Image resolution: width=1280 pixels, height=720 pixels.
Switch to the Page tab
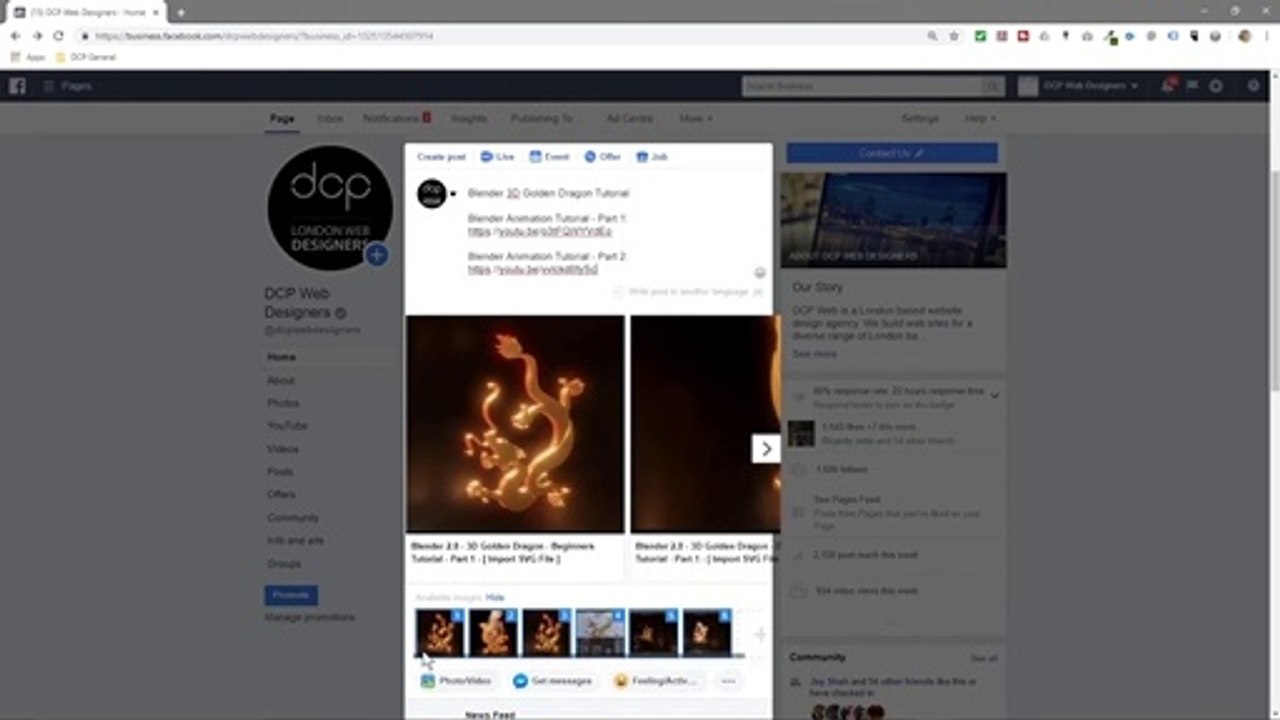click(x=282, y=118)
